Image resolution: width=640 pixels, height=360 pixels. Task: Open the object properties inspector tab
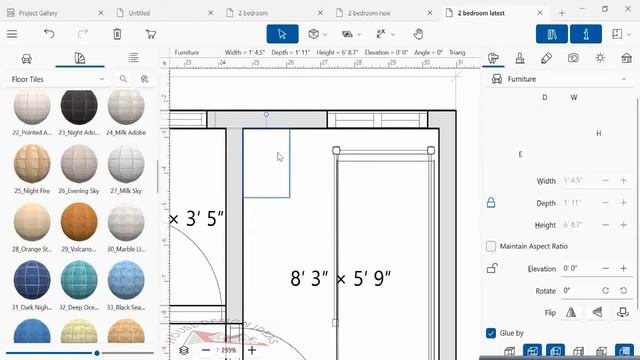[493, 58]
